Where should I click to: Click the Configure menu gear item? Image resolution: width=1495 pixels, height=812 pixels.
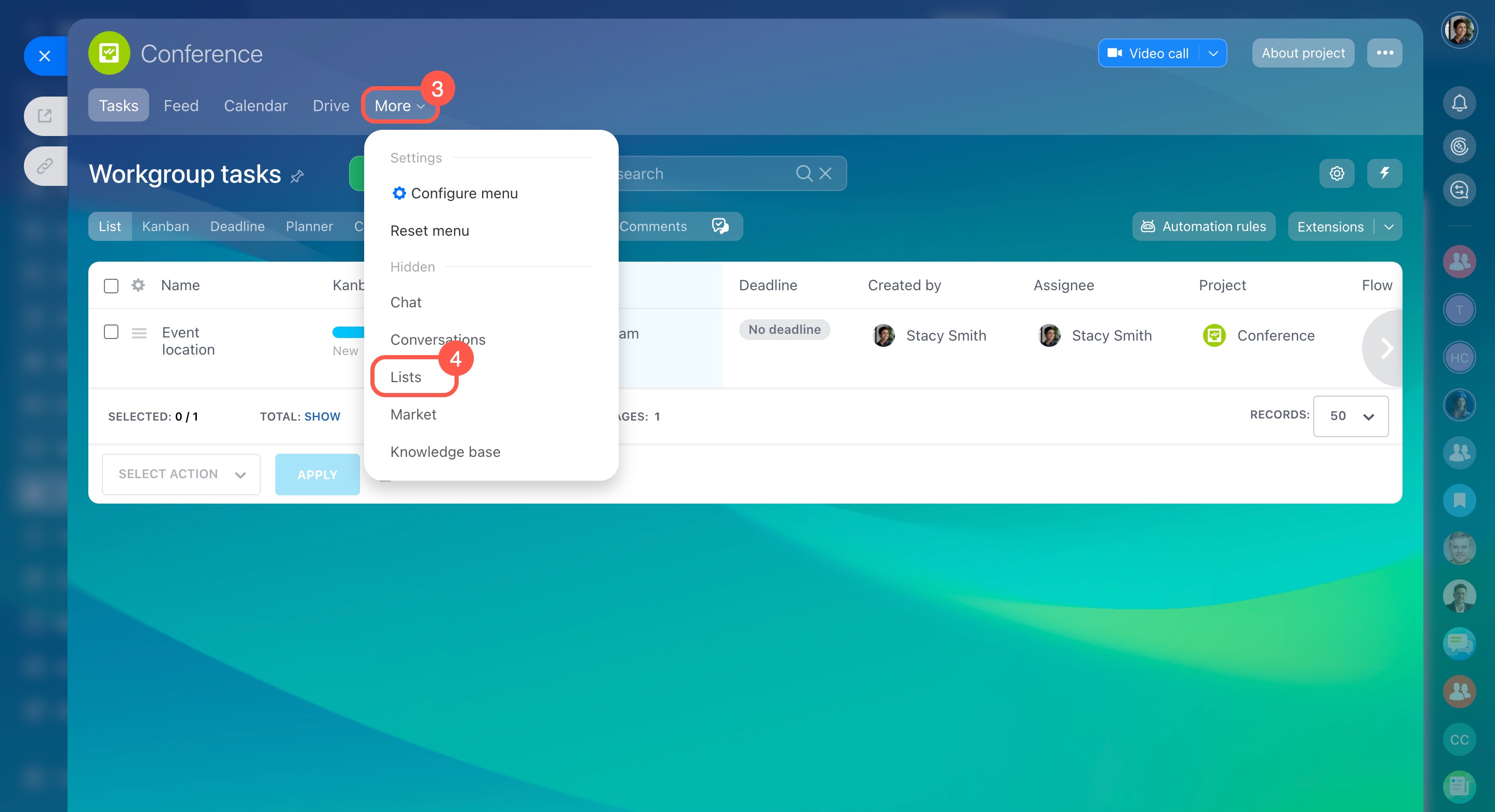[x=455, y=194]
